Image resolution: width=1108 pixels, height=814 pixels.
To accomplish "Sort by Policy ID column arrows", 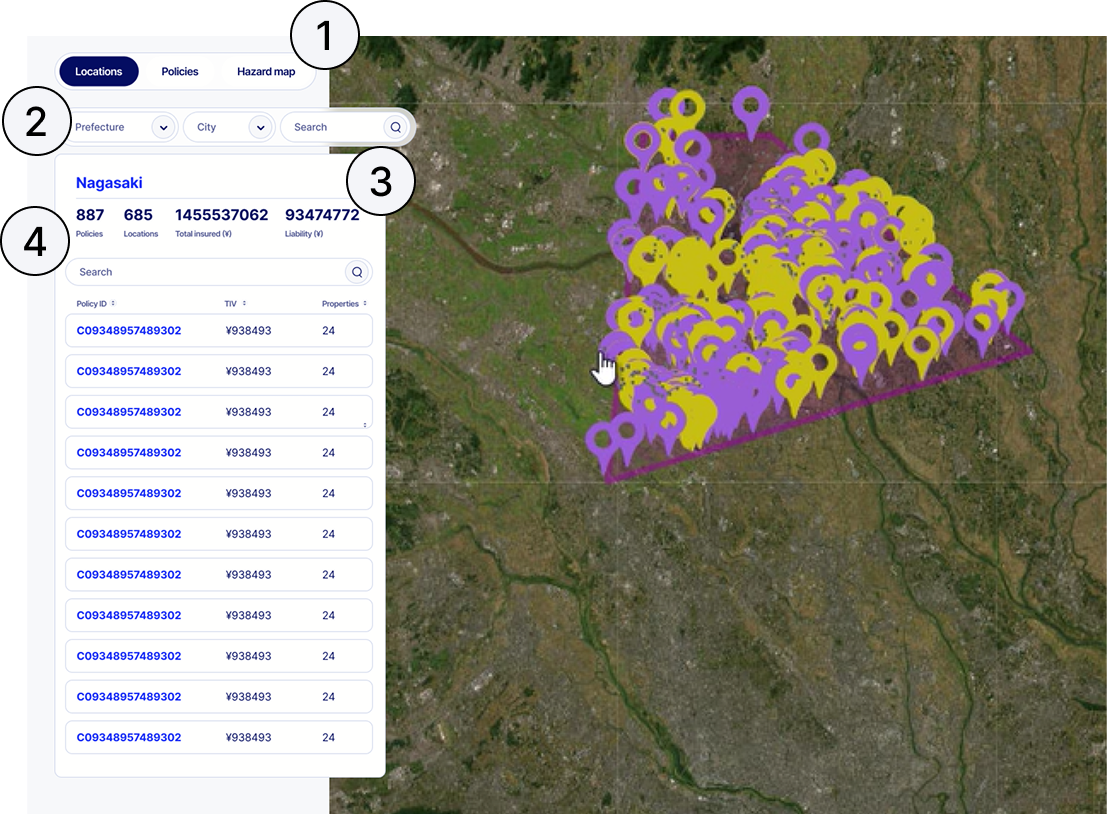I will click(113, 303).
